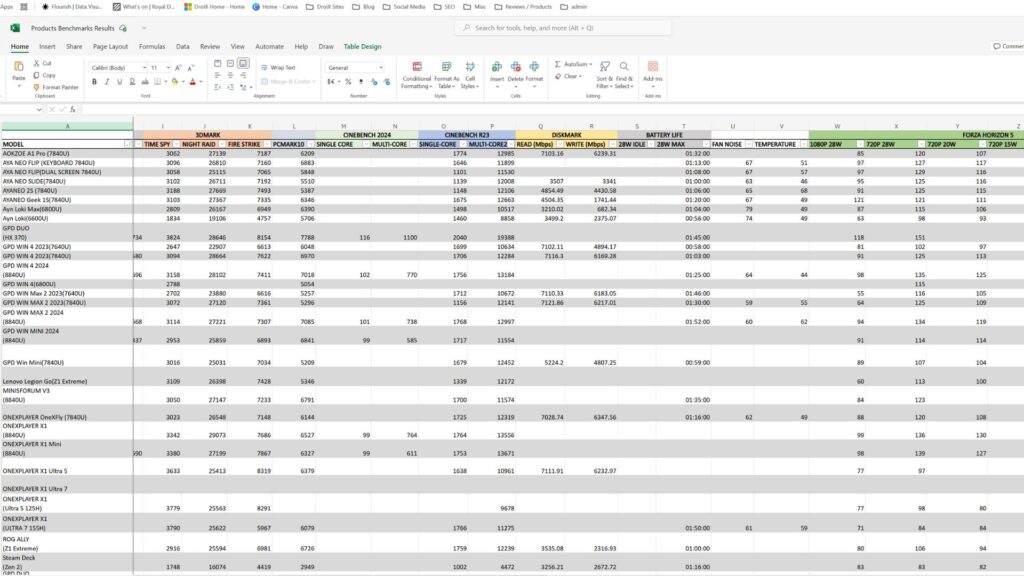Click the Clear eraser icon
The image size is (1024, 576).
coord(558,76)
